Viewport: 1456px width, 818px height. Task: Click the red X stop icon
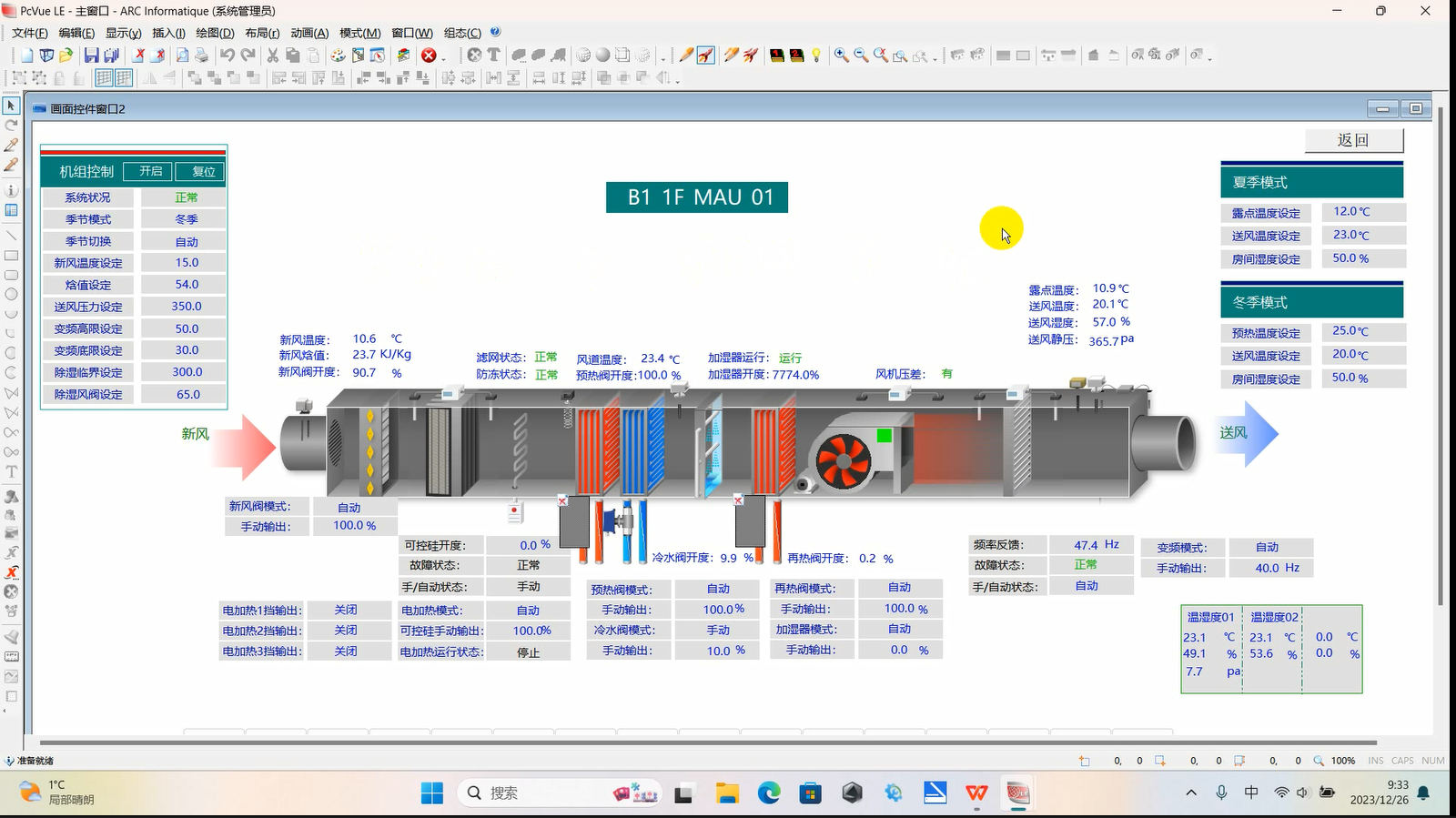click(x=429, y=56)
